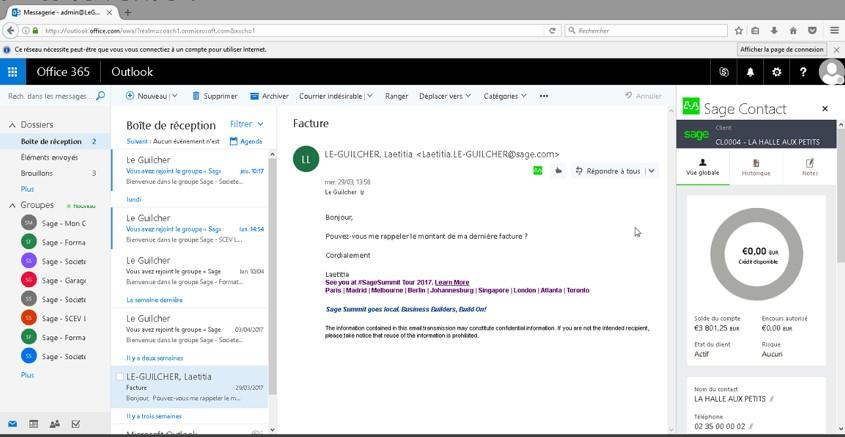This screenshot has height=437, width=845.
Task: Click the search magnifier in message search
Action: 100,96
